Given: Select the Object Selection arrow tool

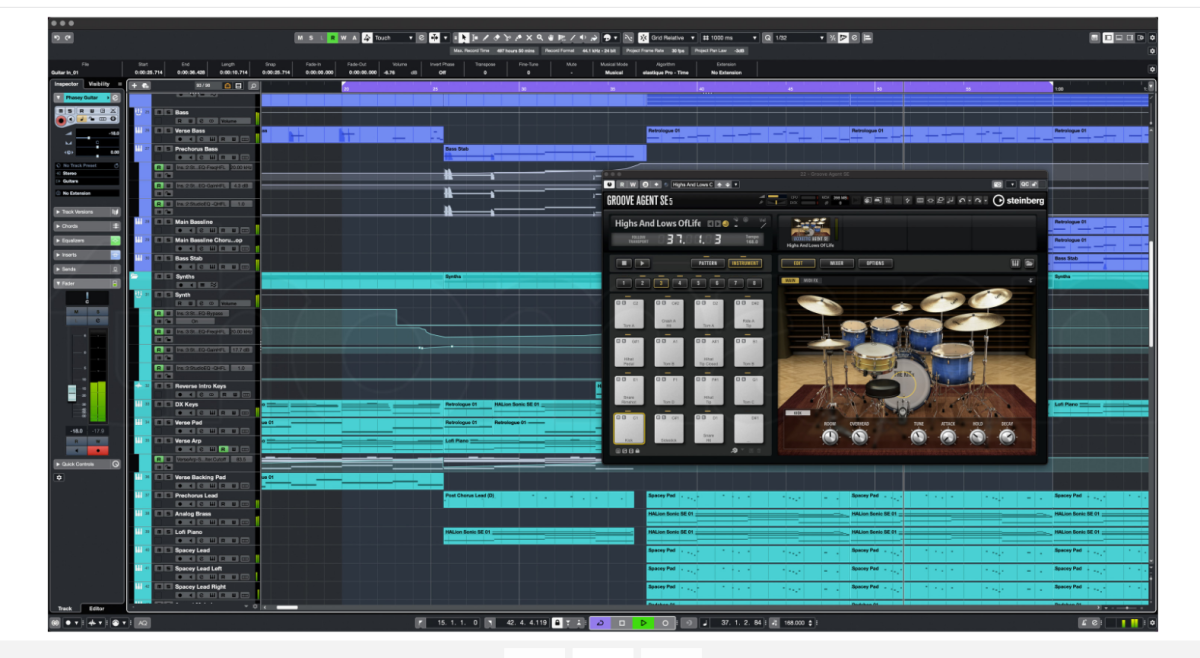Looking at the screenshot, I should click(x=464, y=38).
